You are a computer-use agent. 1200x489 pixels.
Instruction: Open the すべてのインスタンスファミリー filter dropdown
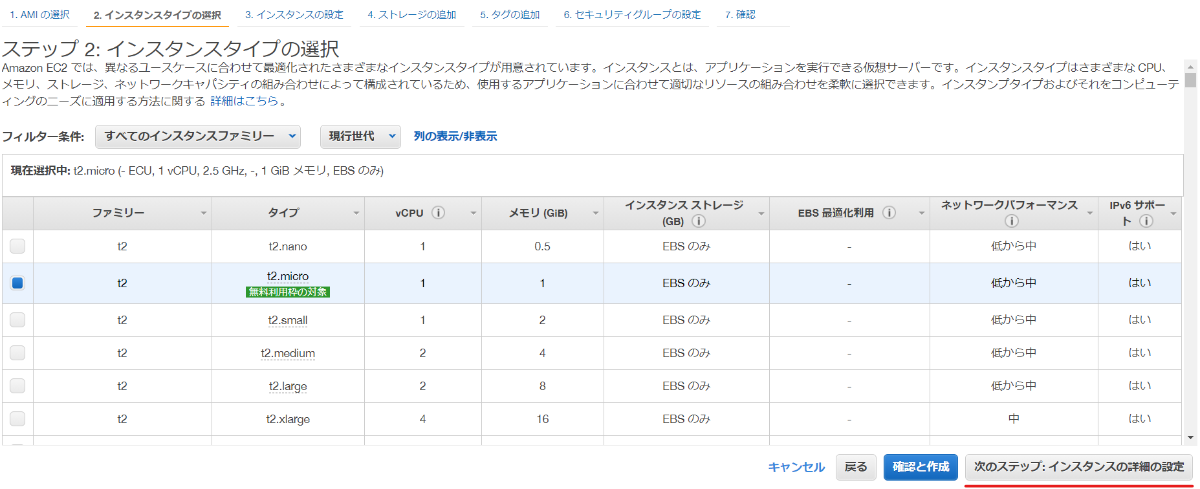point(198,136)
